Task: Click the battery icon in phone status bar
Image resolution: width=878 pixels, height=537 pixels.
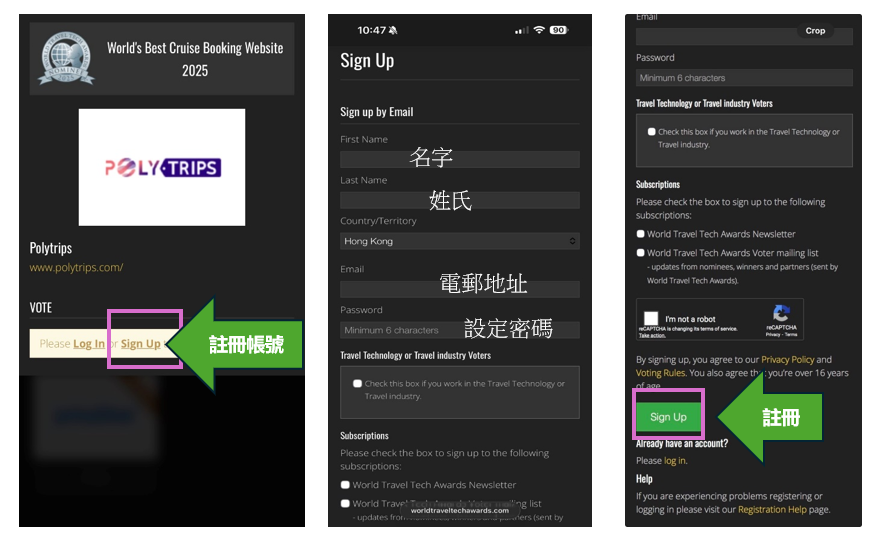Action: pos(558,30)
